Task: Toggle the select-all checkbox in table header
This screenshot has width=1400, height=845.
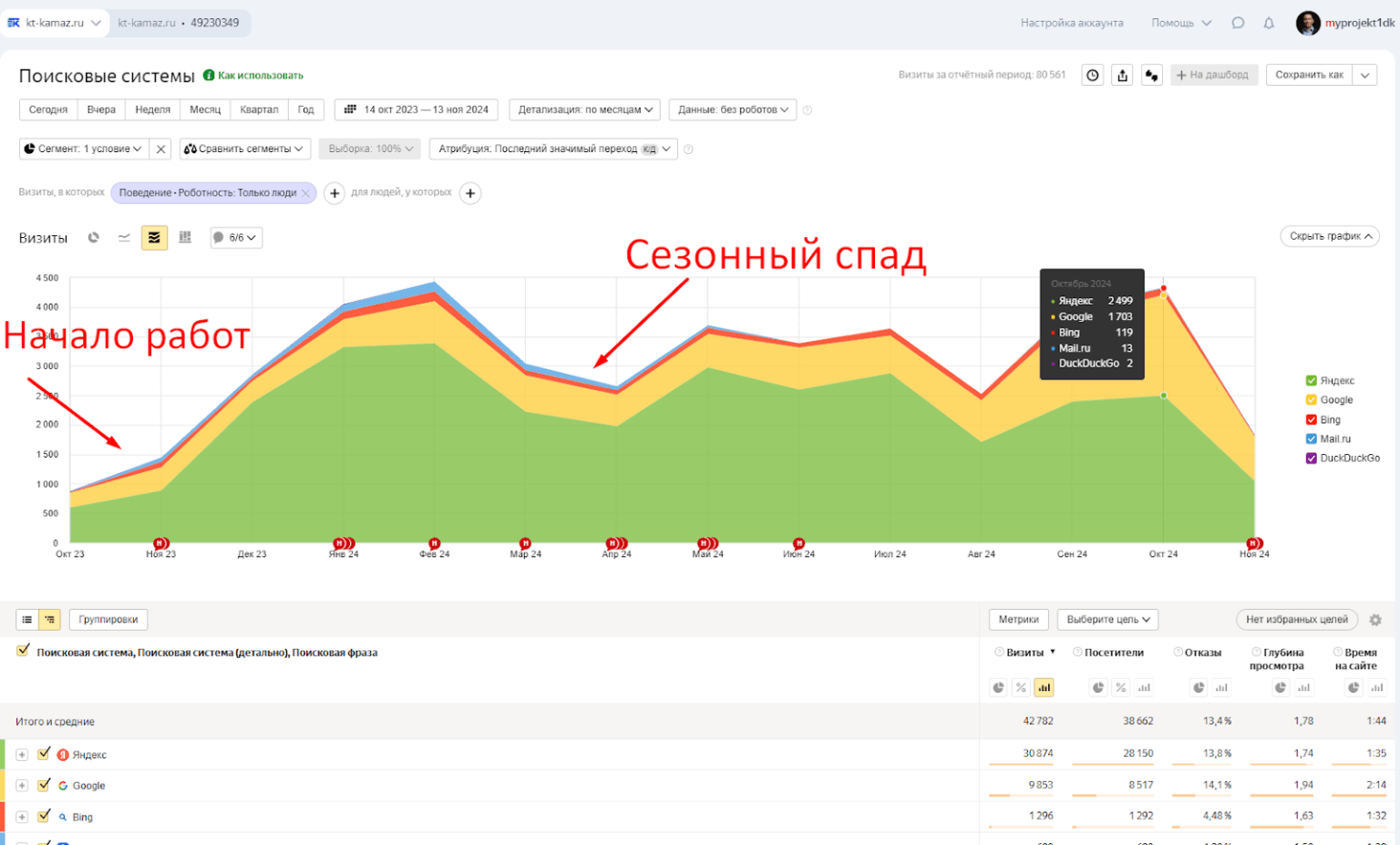Action: coord(24,651)
